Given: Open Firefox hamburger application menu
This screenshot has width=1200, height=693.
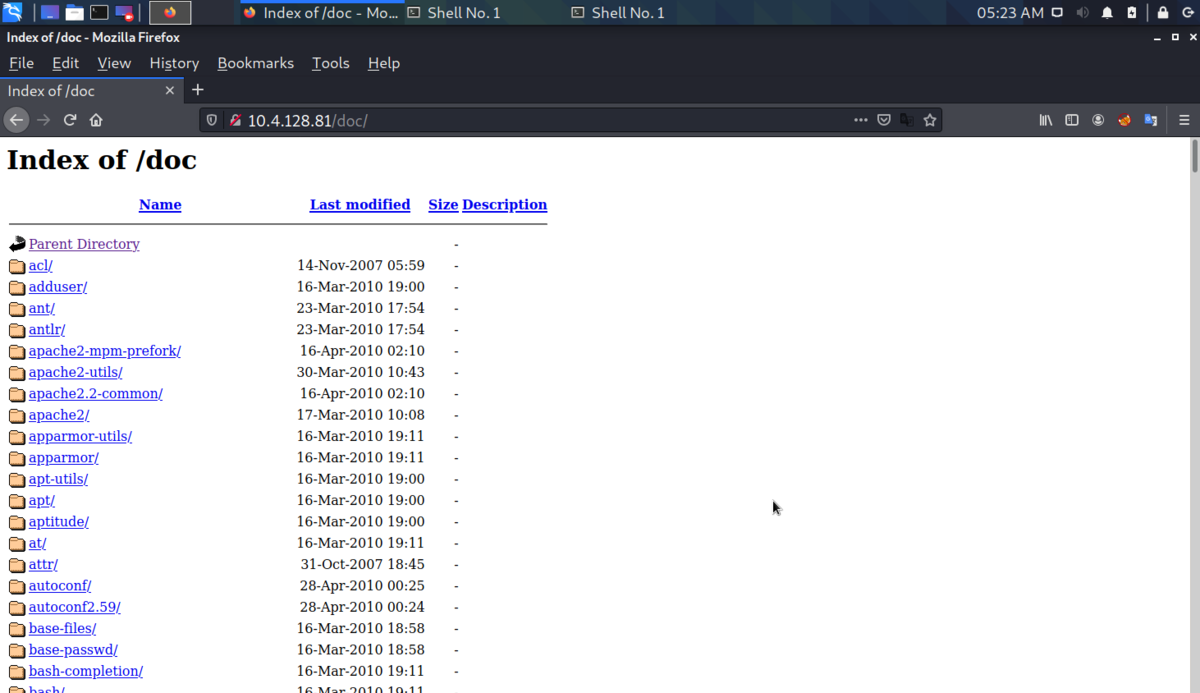Looking at the screenshot, I should pos(1184,120).
